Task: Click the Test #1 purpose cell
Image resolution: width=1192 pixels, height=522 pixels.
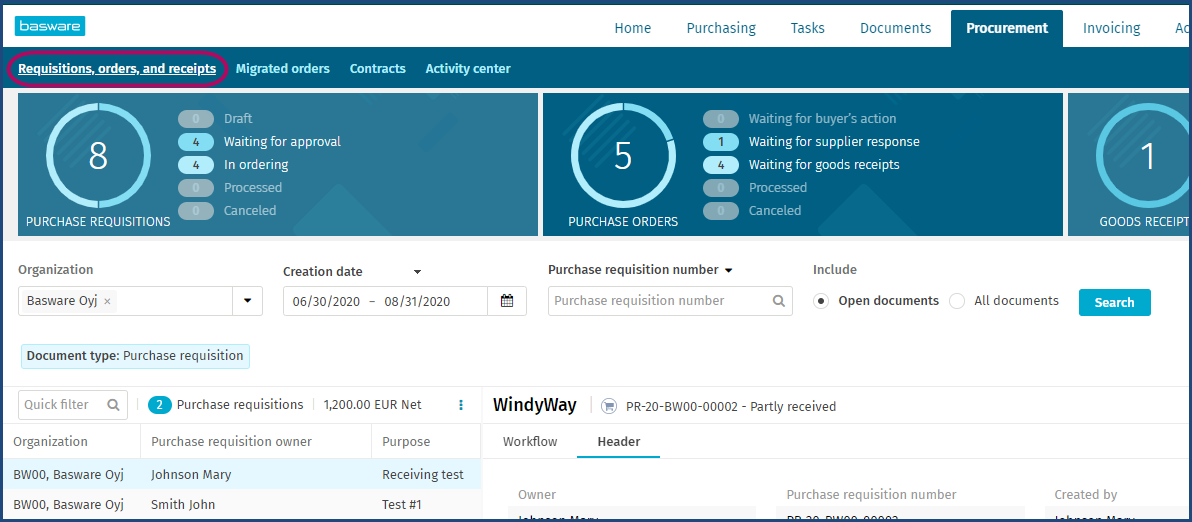Action: tap(401, 505)
